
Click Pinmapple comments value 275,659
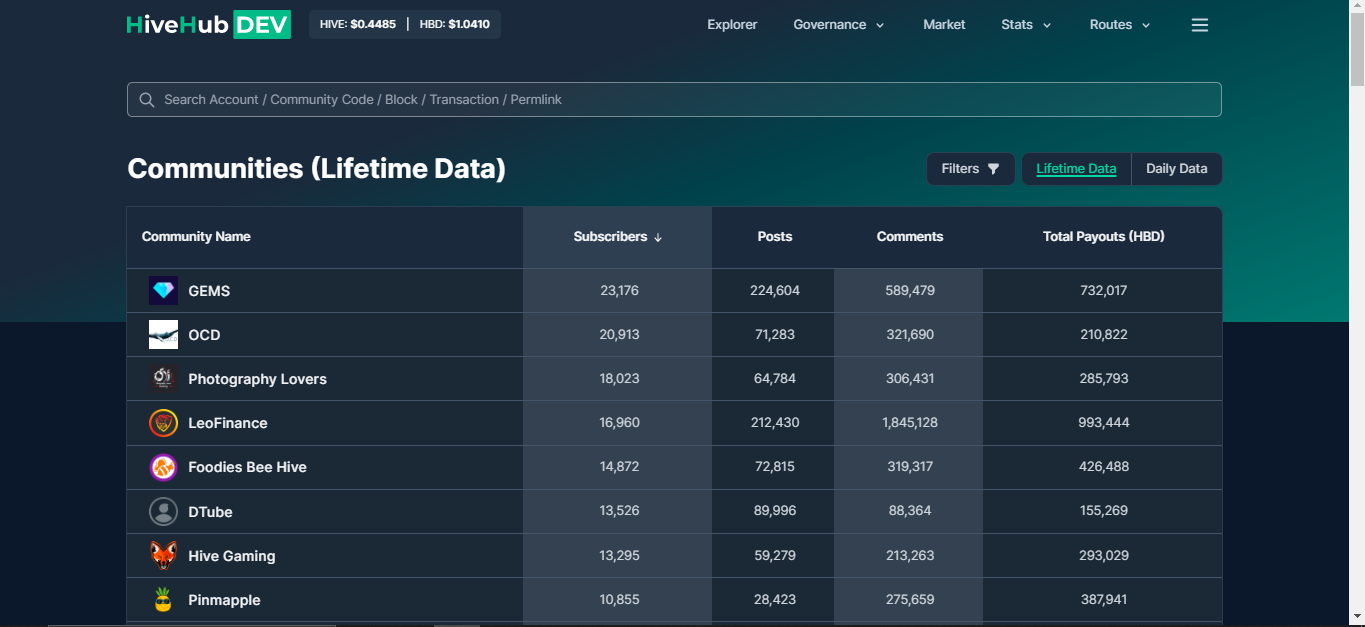click(x=910, y=600)
